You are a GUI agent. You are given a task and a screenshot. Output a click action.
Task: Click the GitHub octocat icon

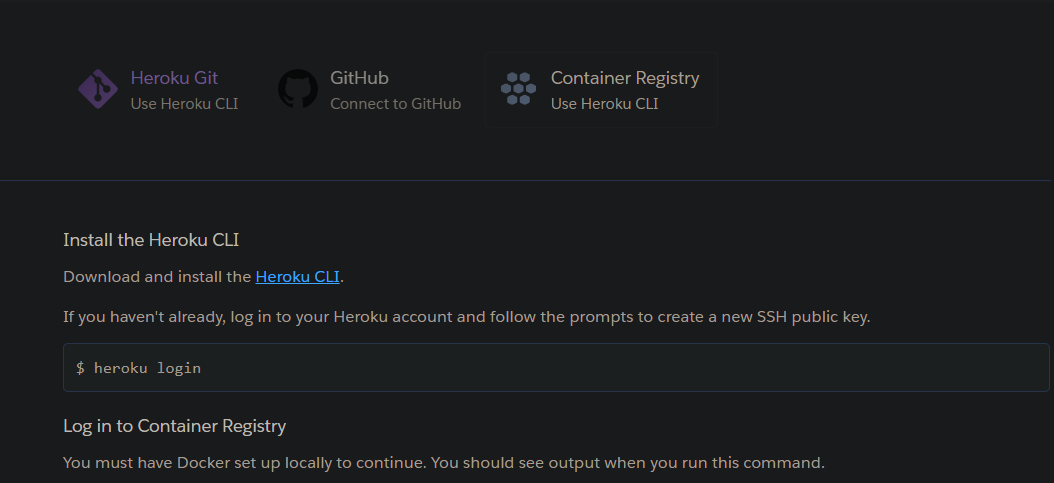coord(298,90)
